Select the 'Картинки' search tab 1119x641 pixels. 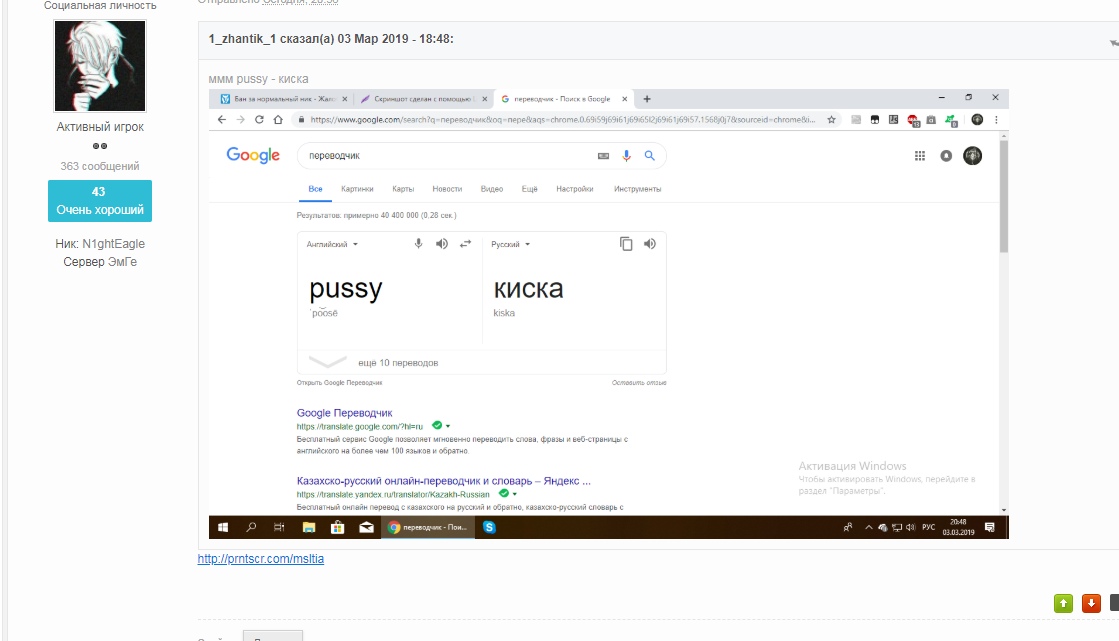[x=358, y=189]
